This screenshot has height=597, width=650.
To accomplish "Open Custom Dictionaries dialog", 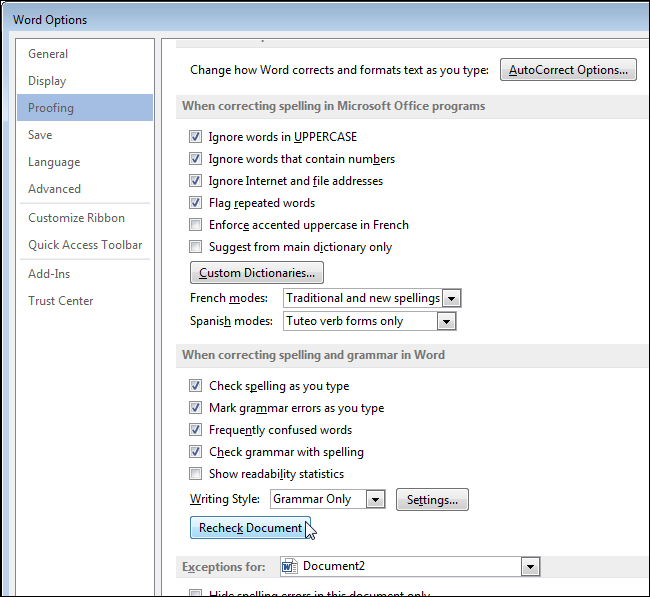I will point(257,272).
